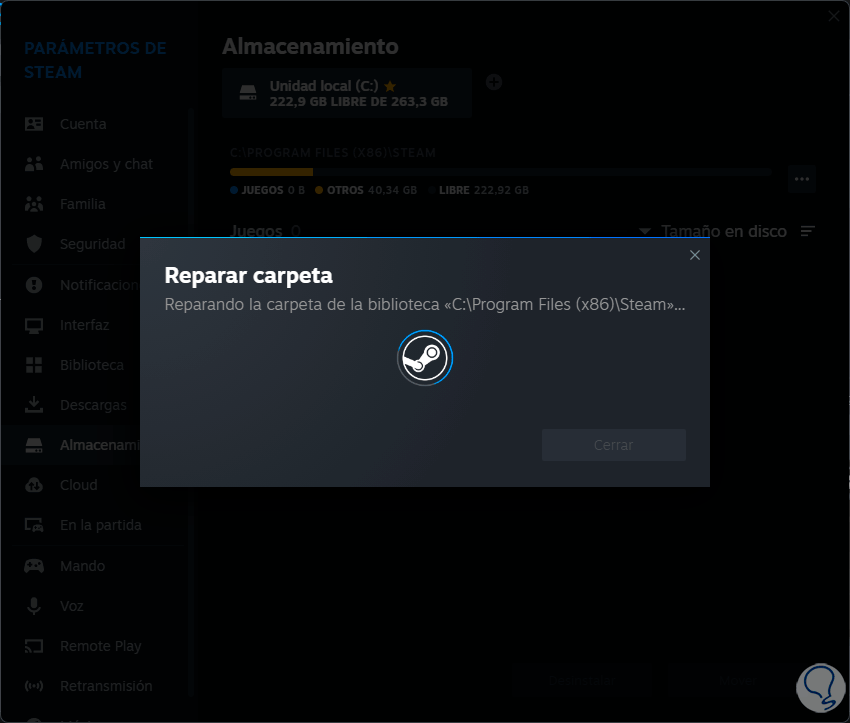Screen dimensions: 850x723
Task: Open the three-dots storage options menu
Action: [802, 179]
